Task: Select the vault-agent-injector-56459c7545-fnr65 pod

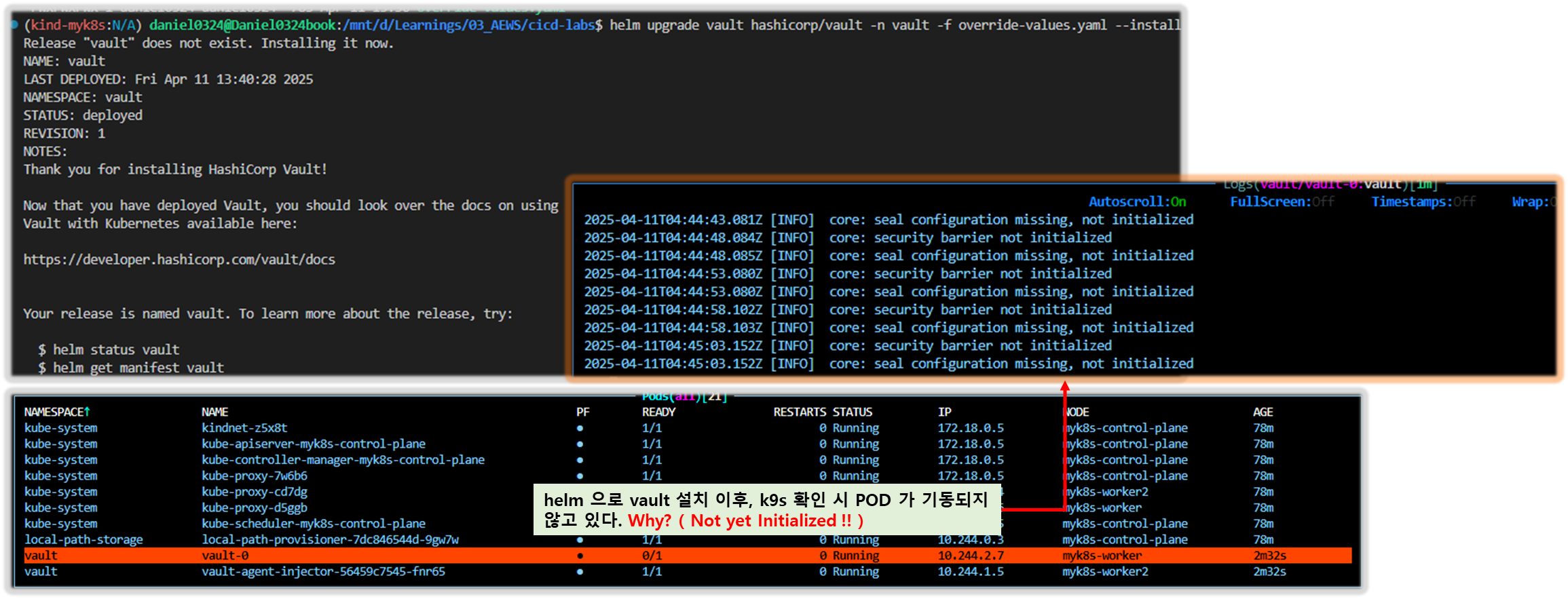Action: (323, 571)
